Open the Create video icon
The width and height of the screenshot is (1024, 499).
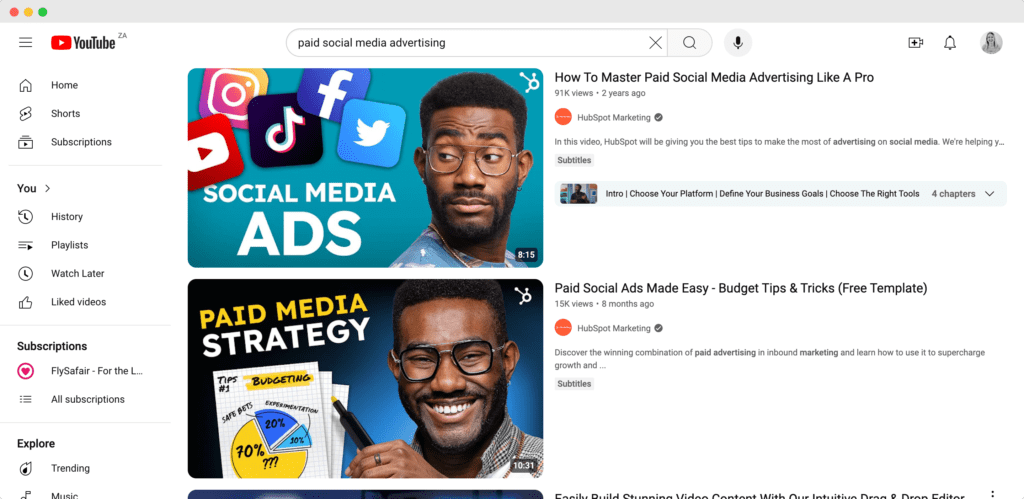(x=916, y=43)
